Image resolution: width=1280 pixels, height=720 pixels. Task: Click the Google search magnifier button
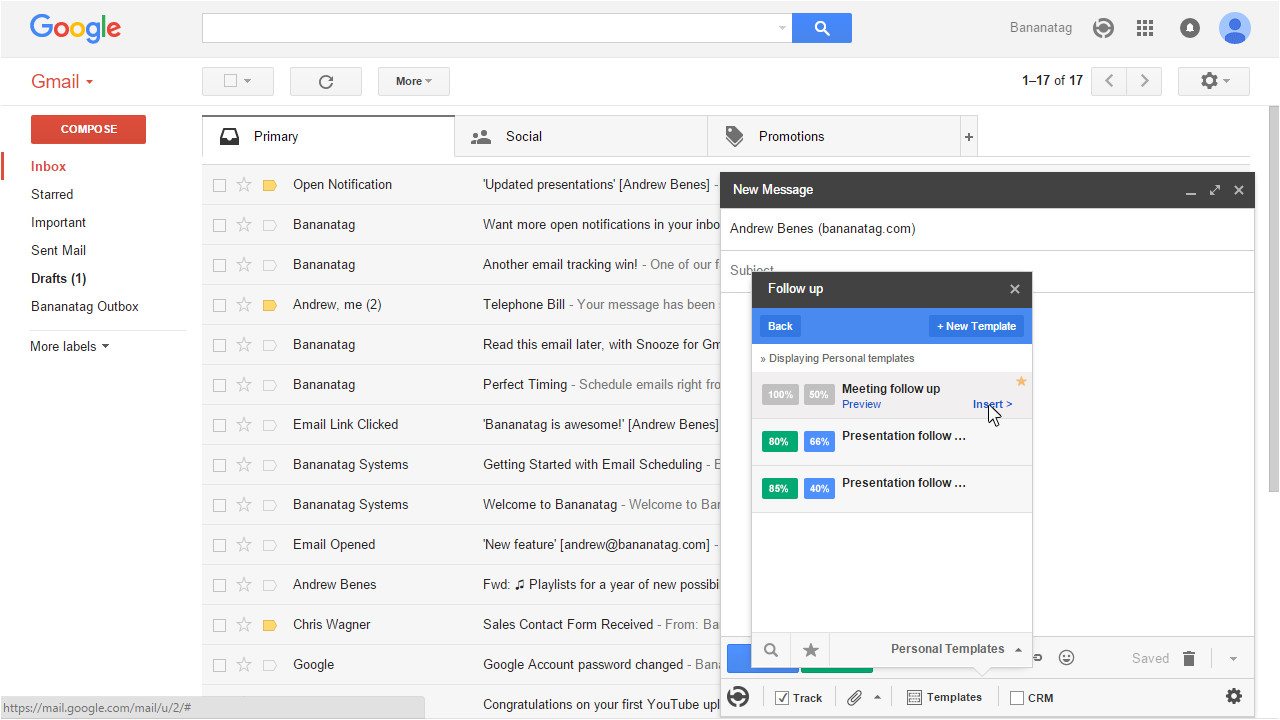tap(822, 28)
